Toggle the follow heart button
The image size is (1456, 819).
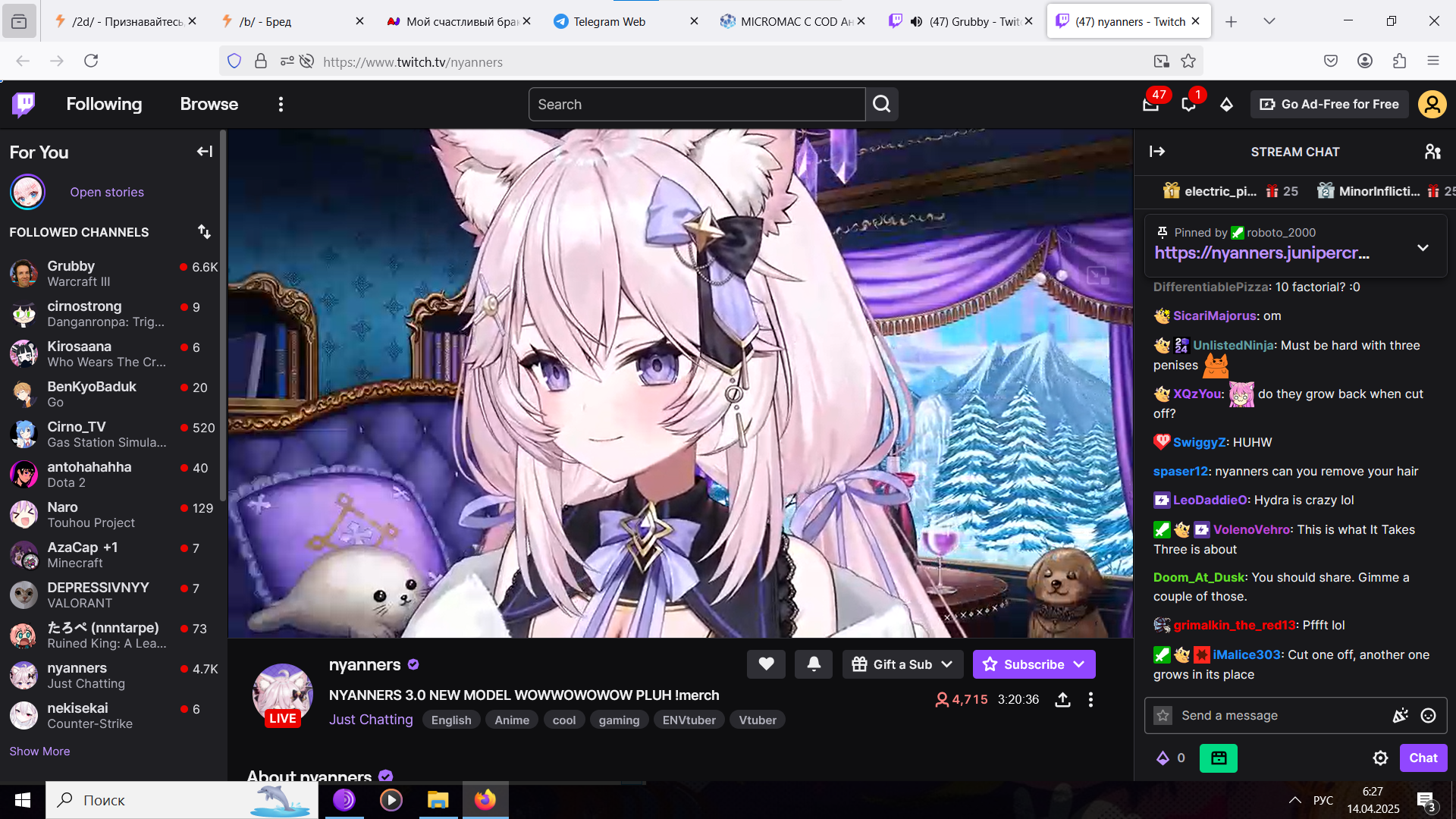pos(766,664)
